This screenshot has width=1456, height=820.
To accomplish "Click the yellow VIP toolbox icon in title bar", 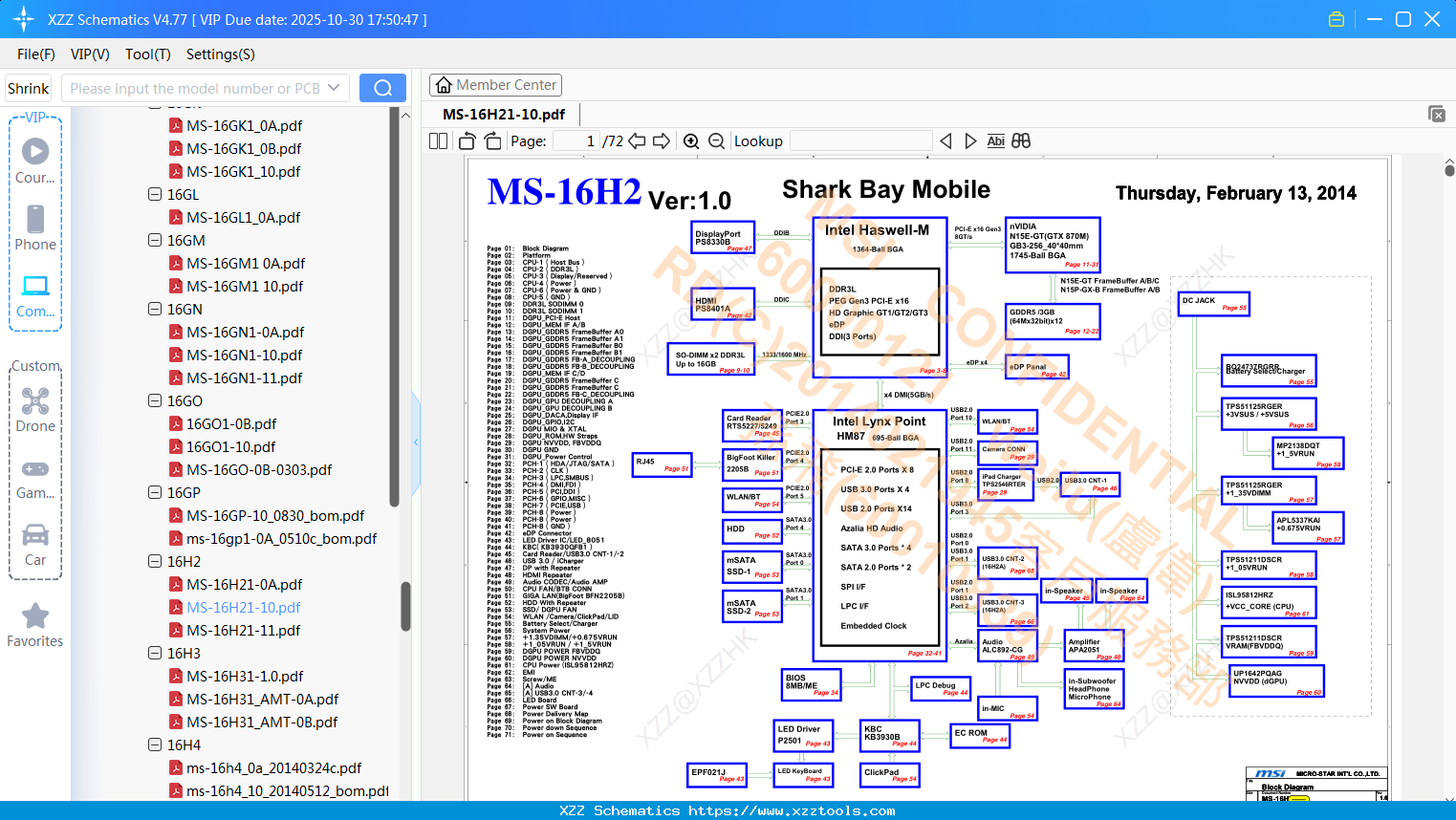I will tap(1336, 19).
